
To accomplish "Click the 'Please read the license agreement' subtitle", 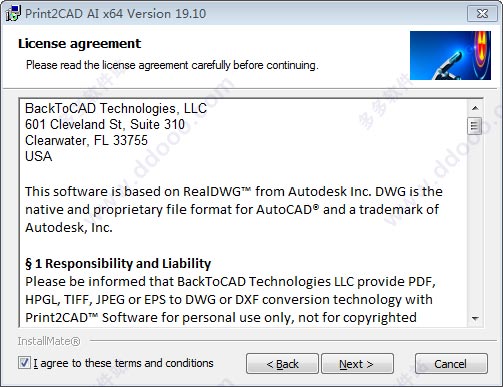I will point(172,65).
